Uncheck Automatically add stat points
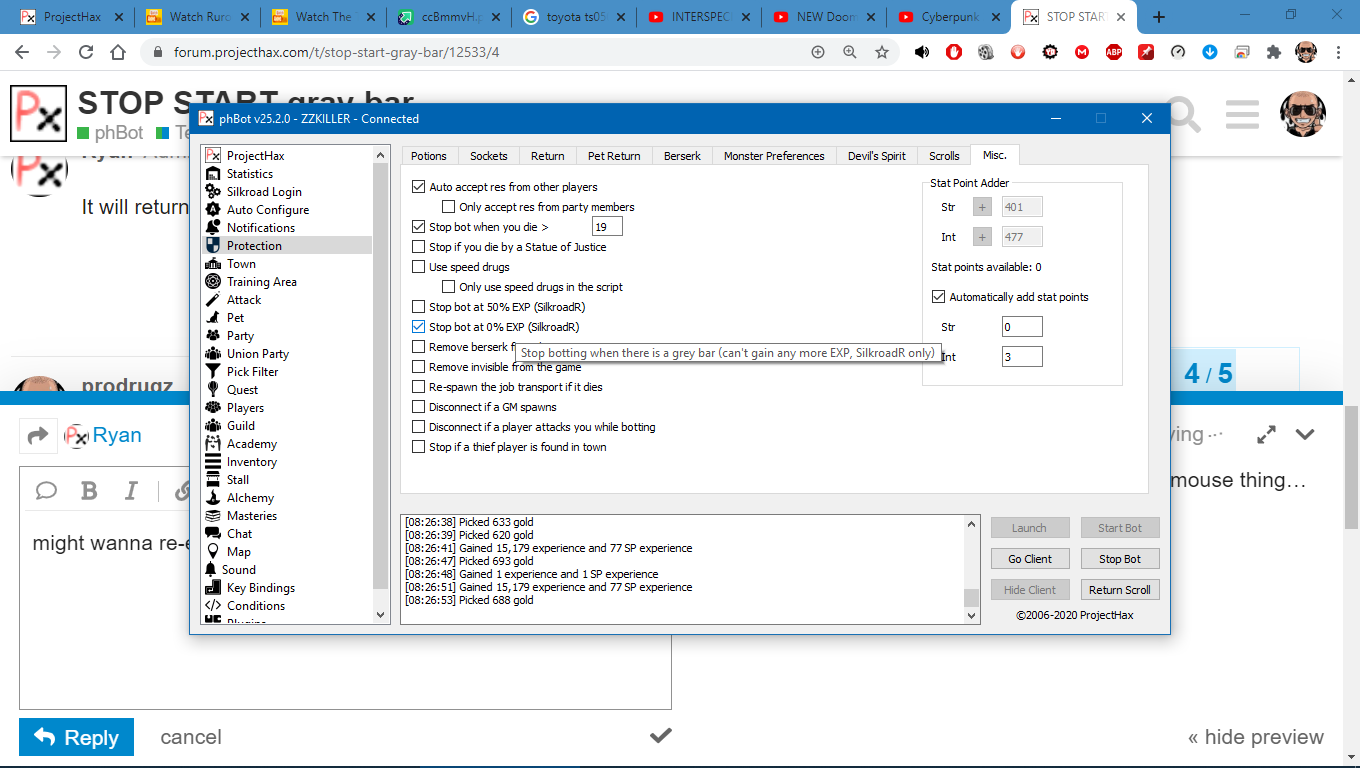 938,297
